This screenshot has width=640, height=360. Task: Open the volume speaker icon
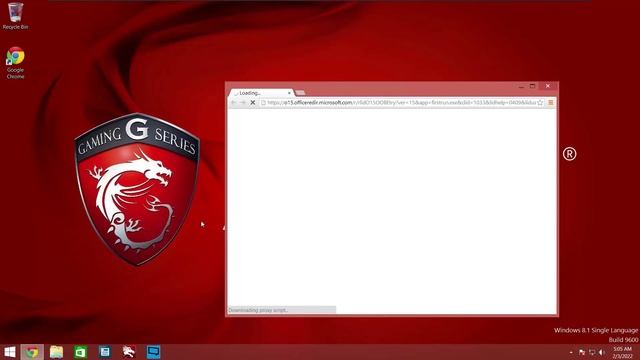click(601, 352)
